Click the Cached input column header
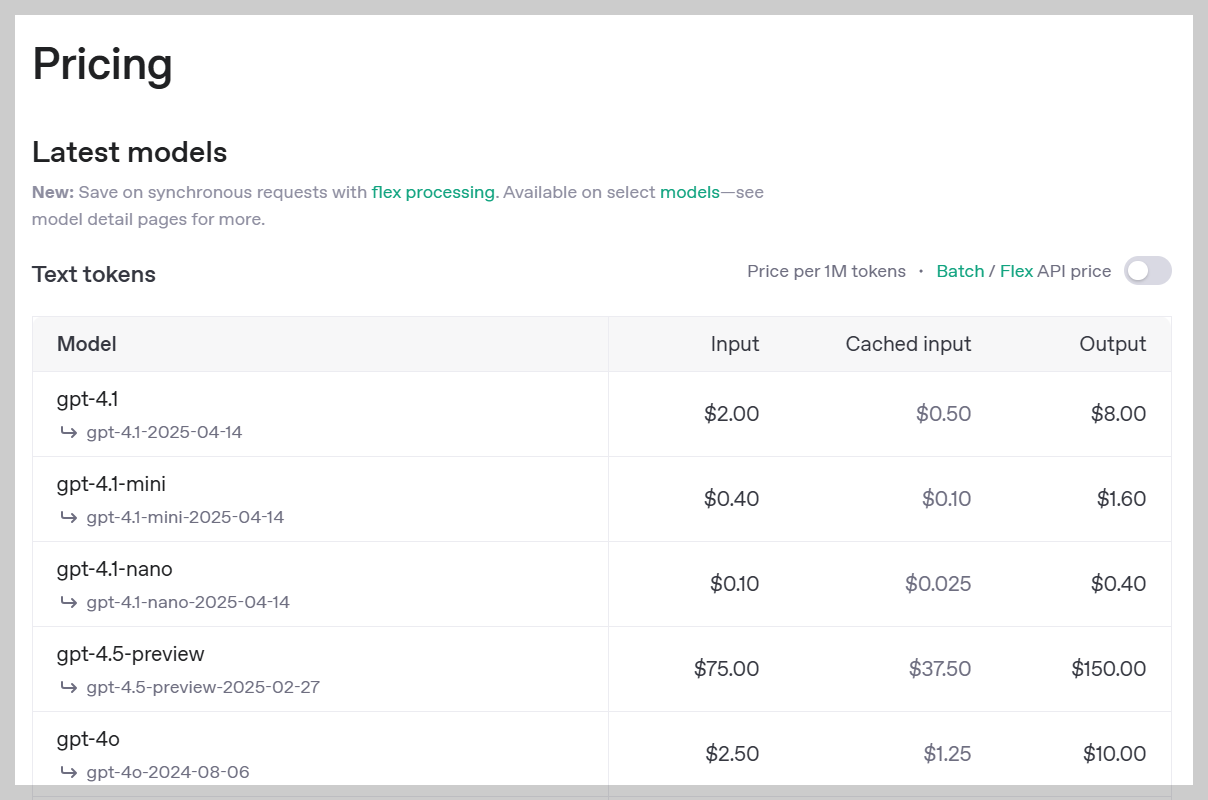Viewport: 1208px width, 800px height. pyautogui.click(x=908, y=344)
